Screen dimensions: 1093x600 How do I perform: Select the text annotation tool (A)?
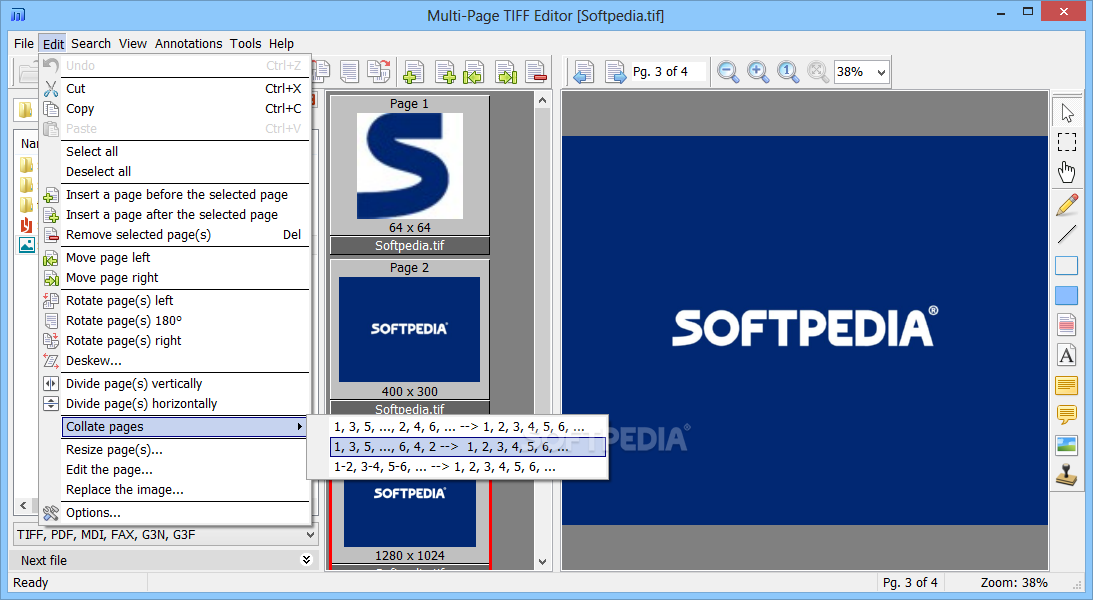tap(1067, 355)
